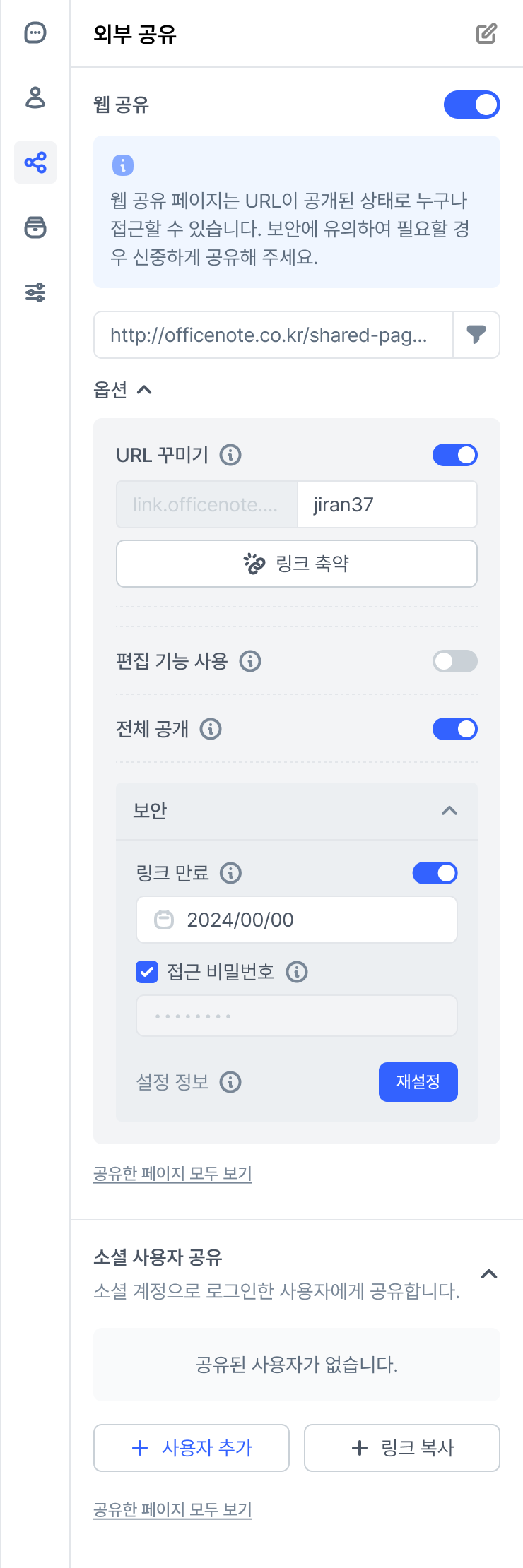Open the sliders settings sidebar icon
This screenshot has width=523, height=1568.
[35, 292]
